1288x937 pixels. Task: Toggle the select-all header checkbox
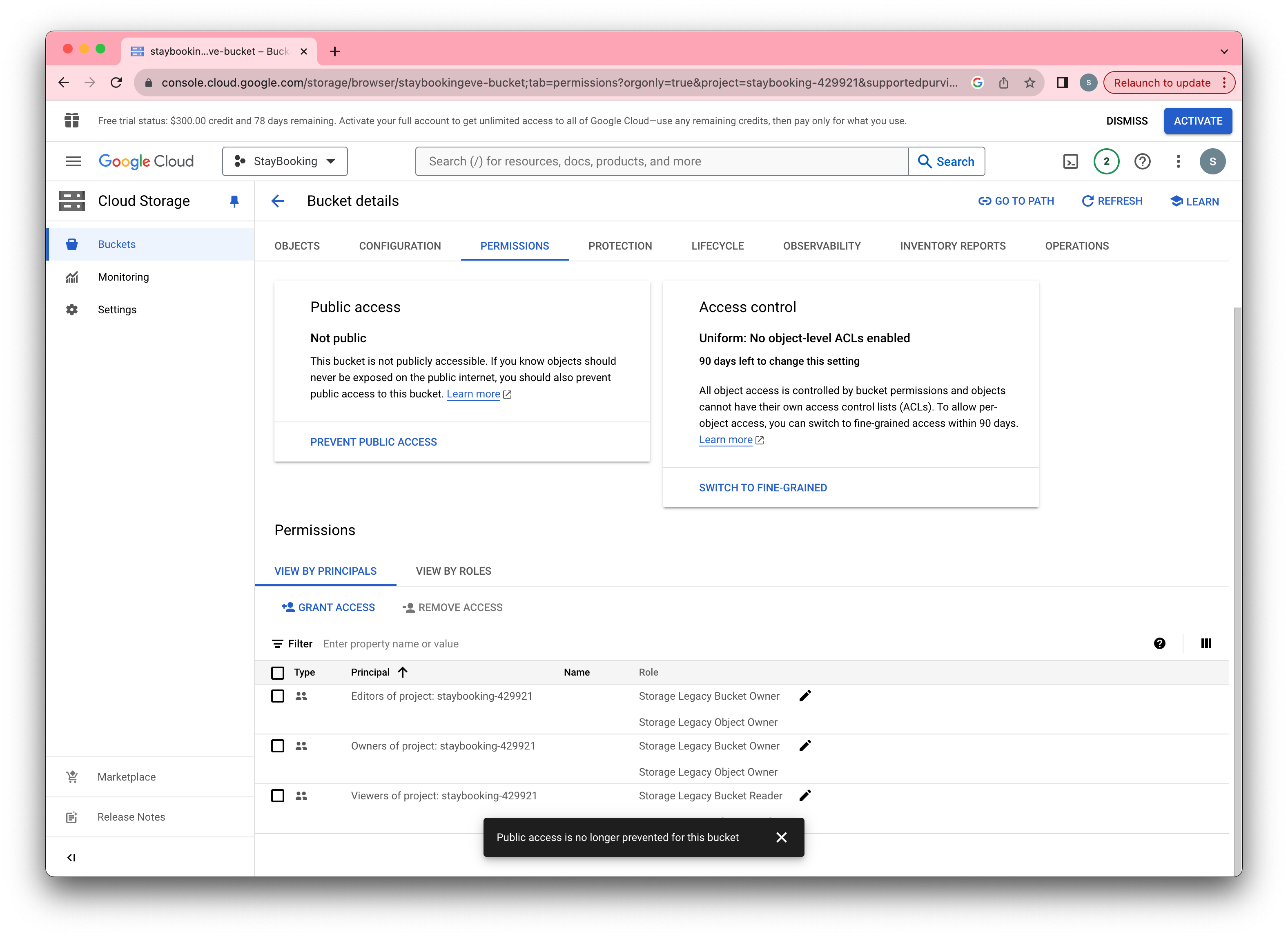coord(278,672)
